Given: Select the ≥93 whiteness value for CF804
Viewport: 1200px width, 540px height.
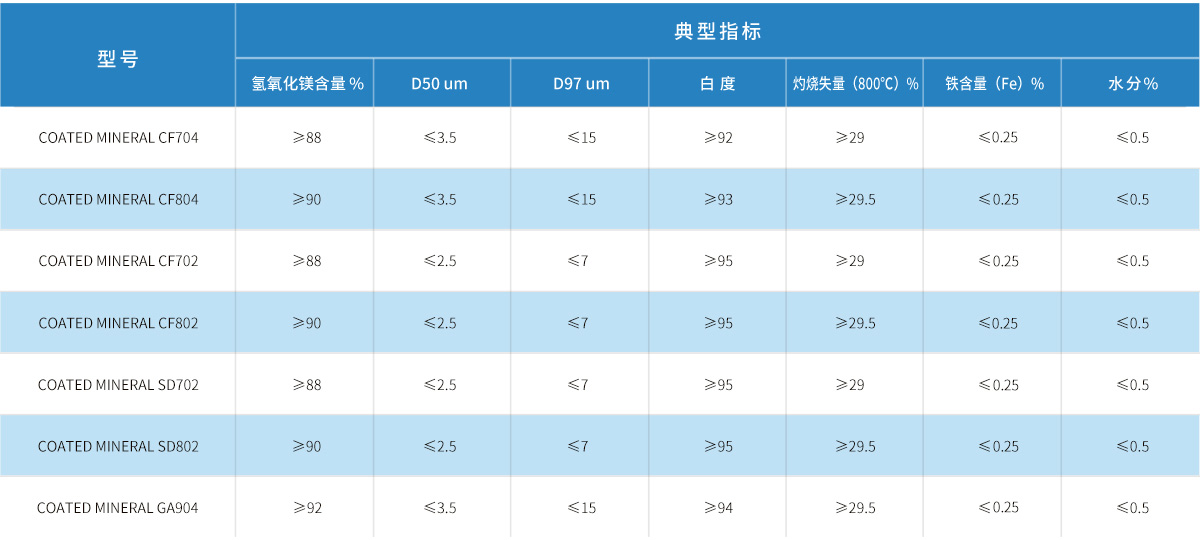Looking at the screenshot, I should [x=718, y=200].
